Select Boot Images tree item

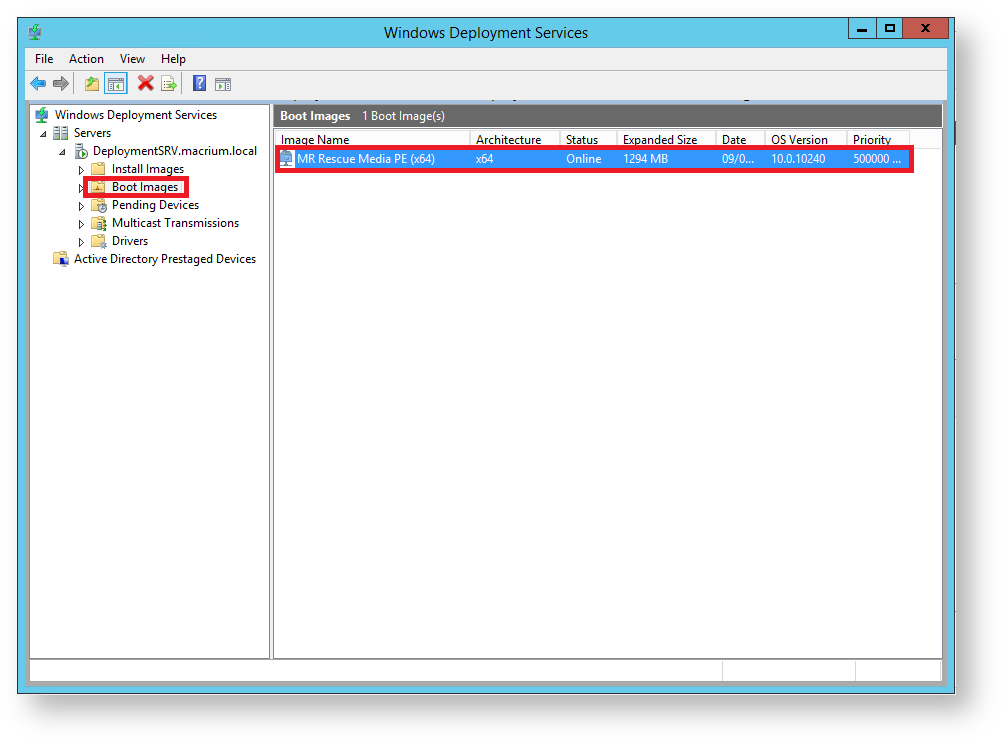click(x=145, y=187)
